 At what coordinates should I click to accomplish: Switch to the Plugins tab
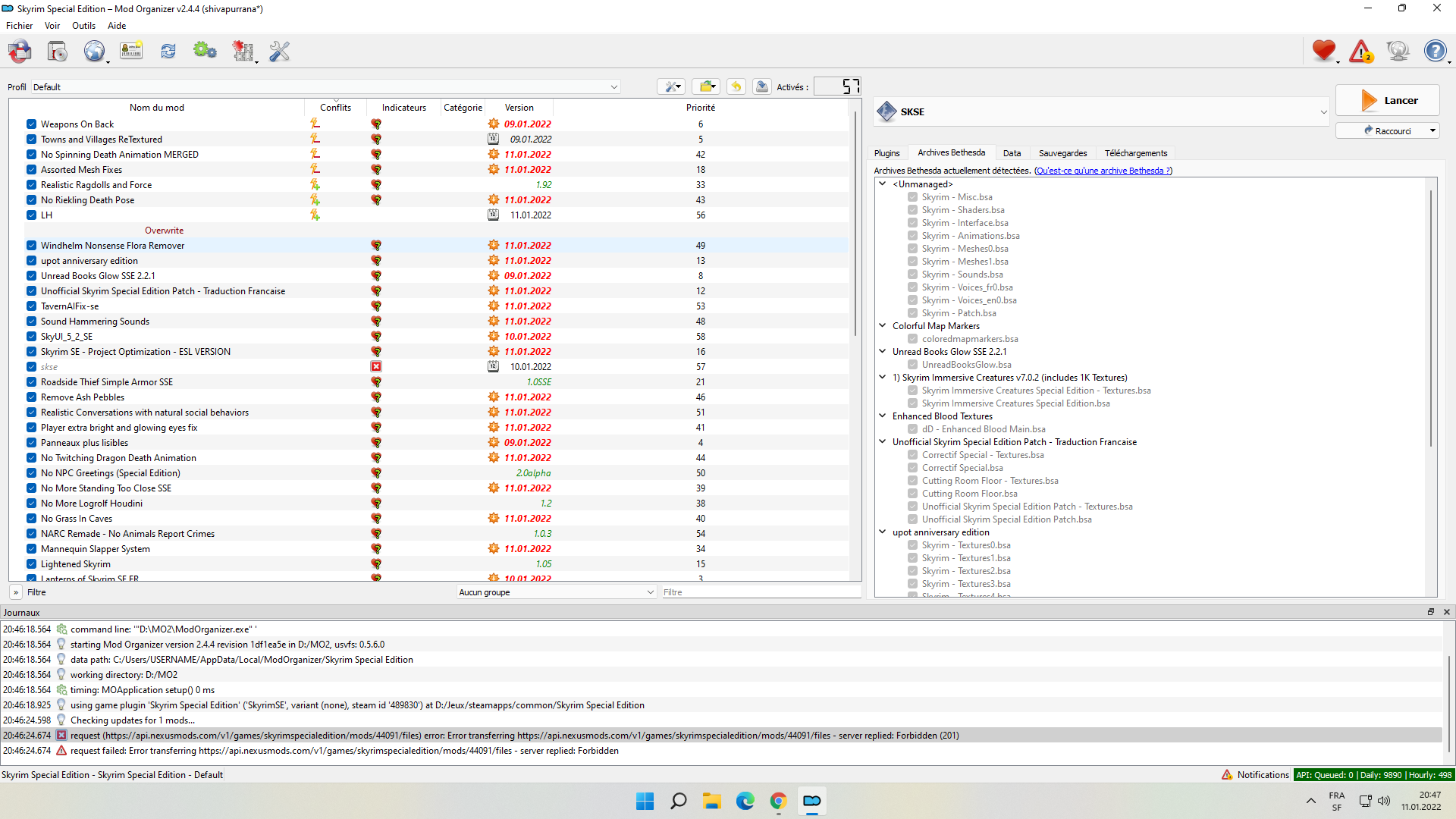(886, 153)
